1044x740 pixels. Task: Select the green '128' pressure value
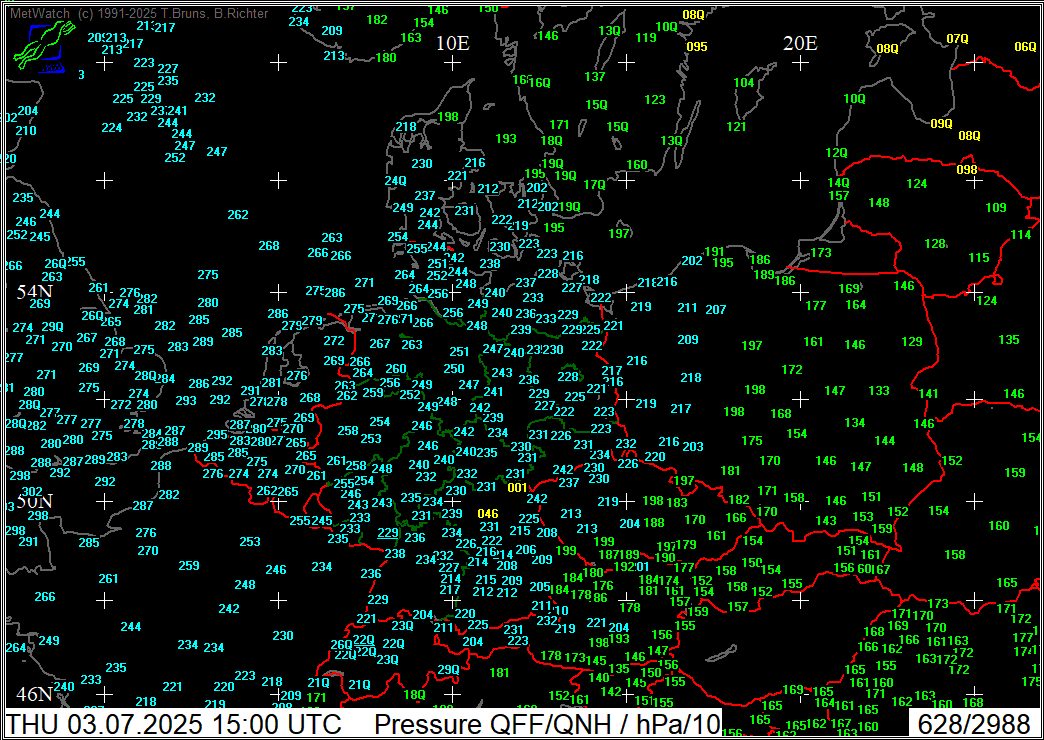coord(935,244)
